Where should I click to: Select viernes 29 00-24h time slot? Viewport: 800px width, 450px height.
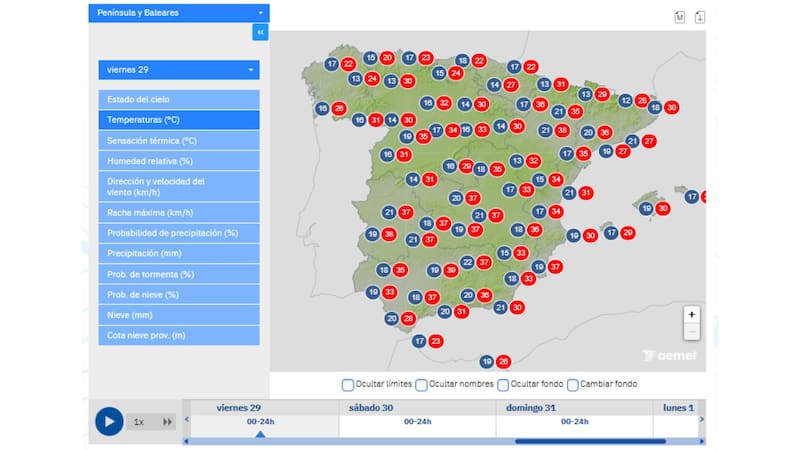point(261,421)
